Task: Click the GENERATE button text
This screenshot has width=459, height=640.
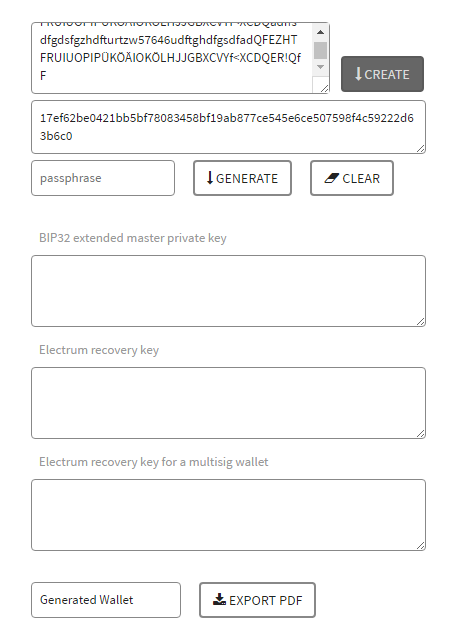Action: (247, 178)
